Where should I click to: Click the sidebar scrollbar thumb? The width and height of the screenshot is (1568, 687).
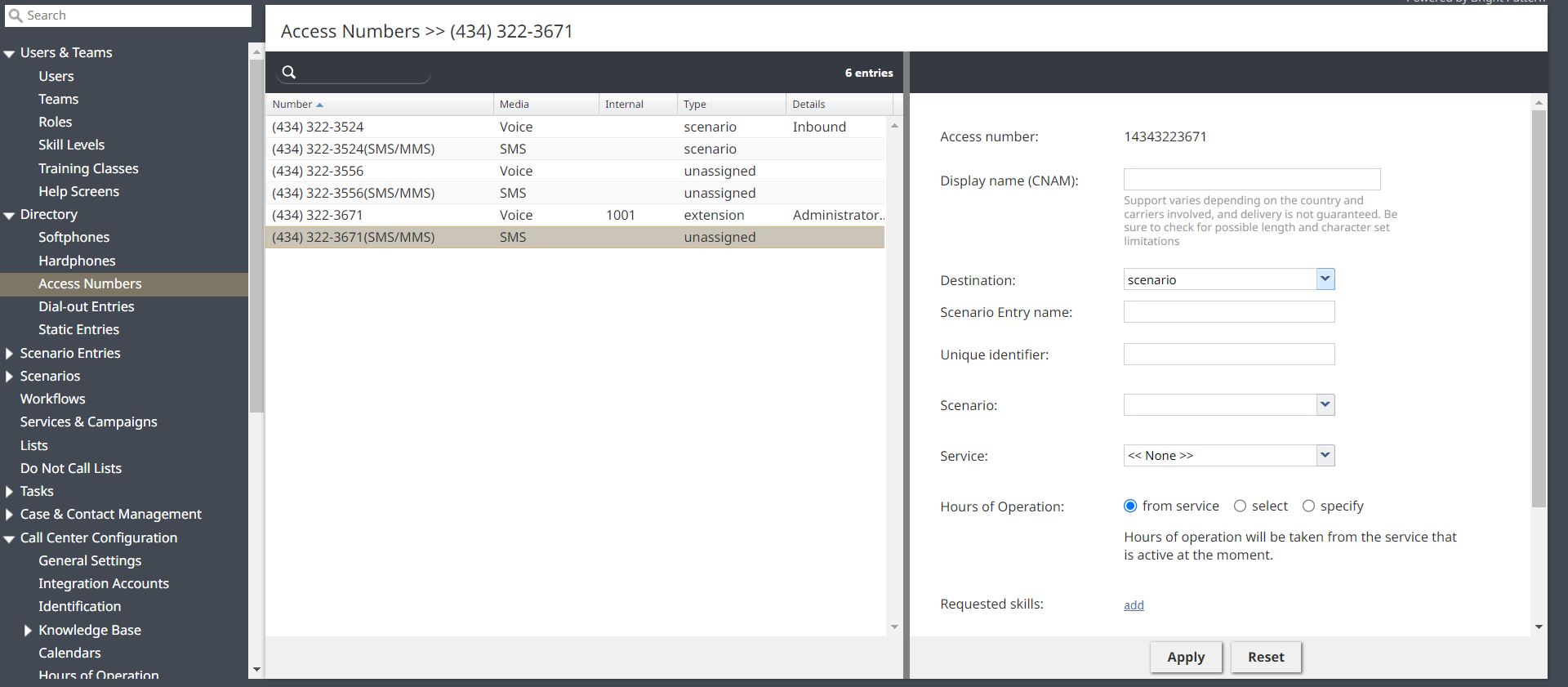(x=256, y=236)
